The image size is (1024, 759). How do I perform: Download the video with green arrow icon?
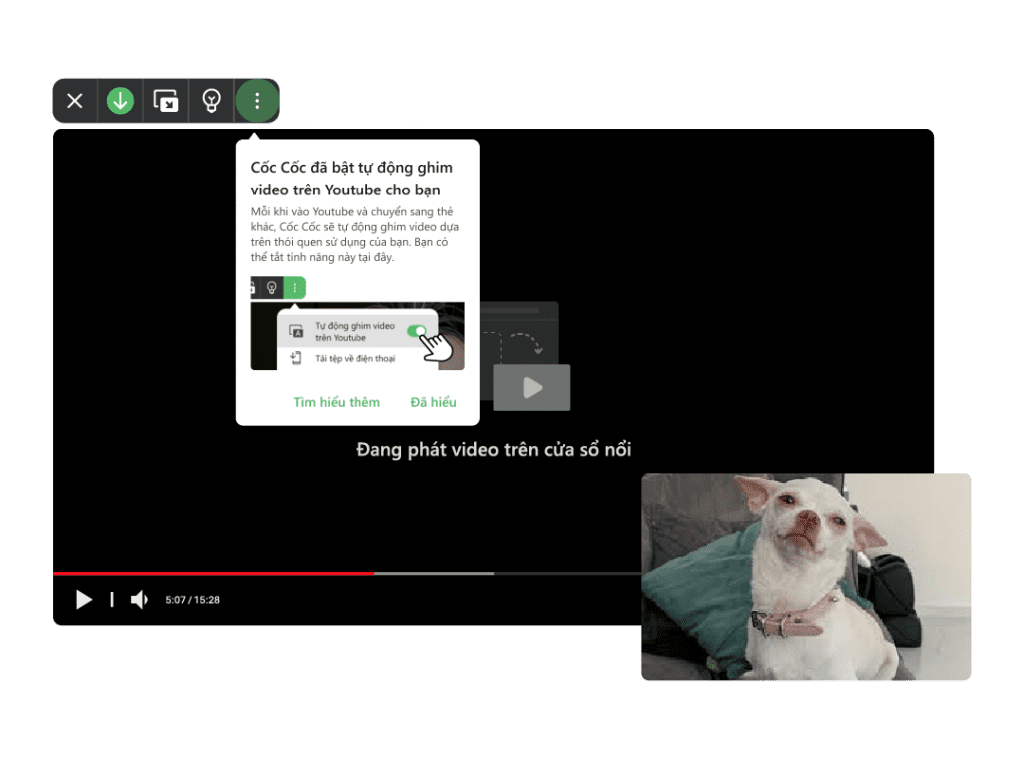[x=120, y=101]
